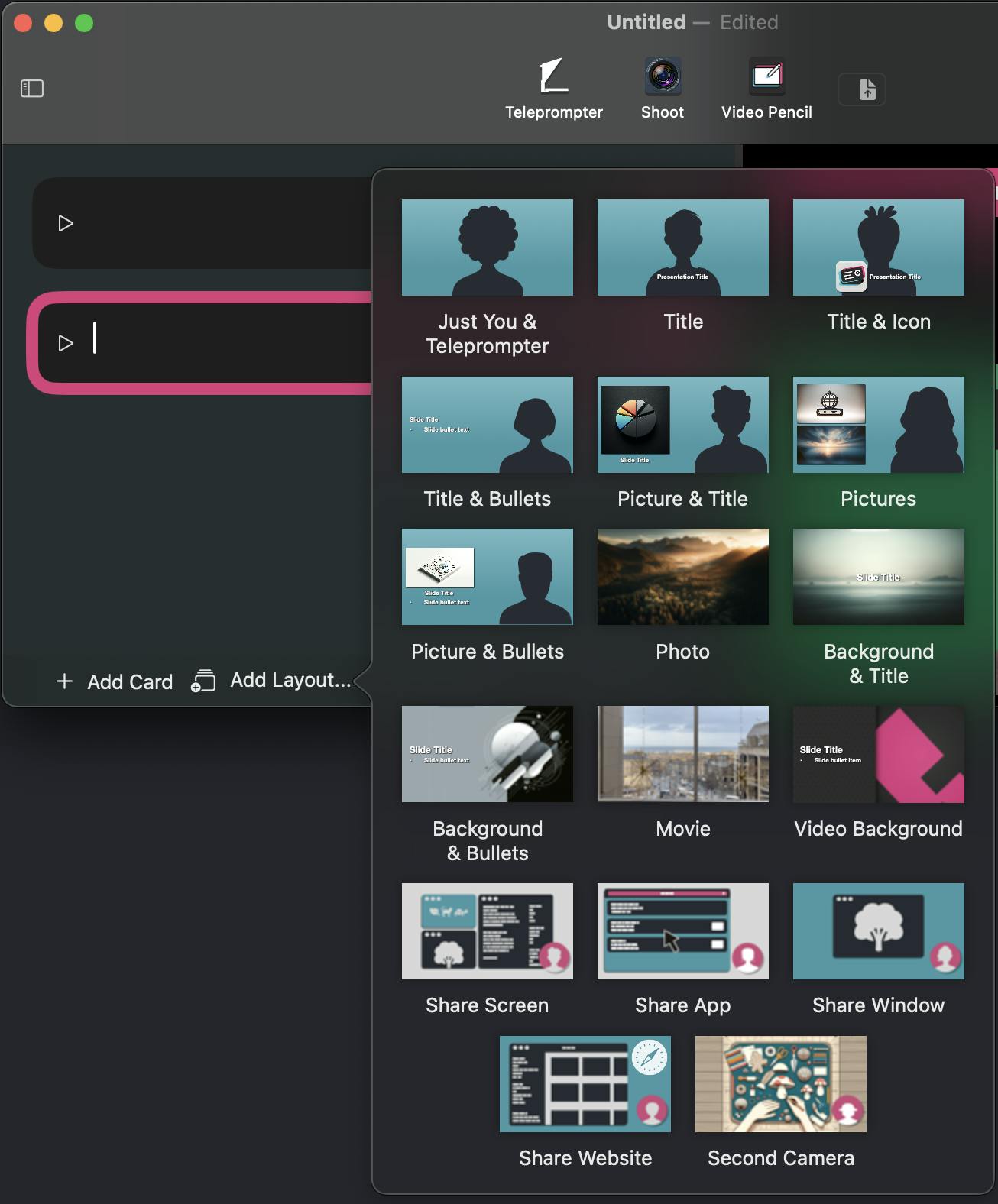Pick the Background & Bullets layout
The width and height of the screenshot is (998, 1204).
(488, 785)
